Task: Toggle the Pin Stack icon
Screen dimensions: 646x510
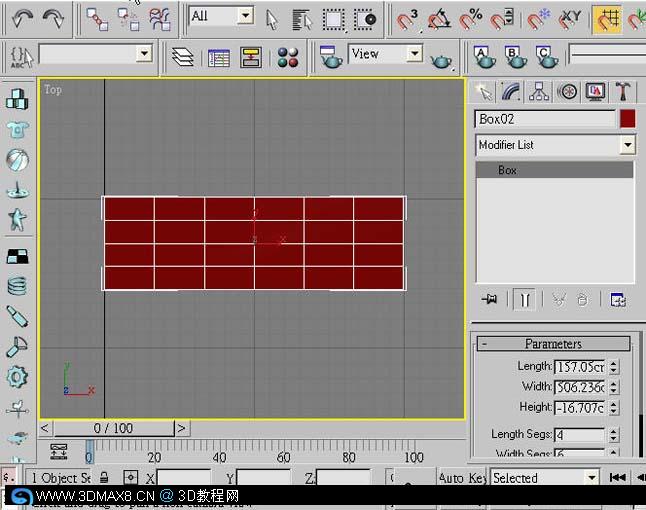Action: click(489, 299)
